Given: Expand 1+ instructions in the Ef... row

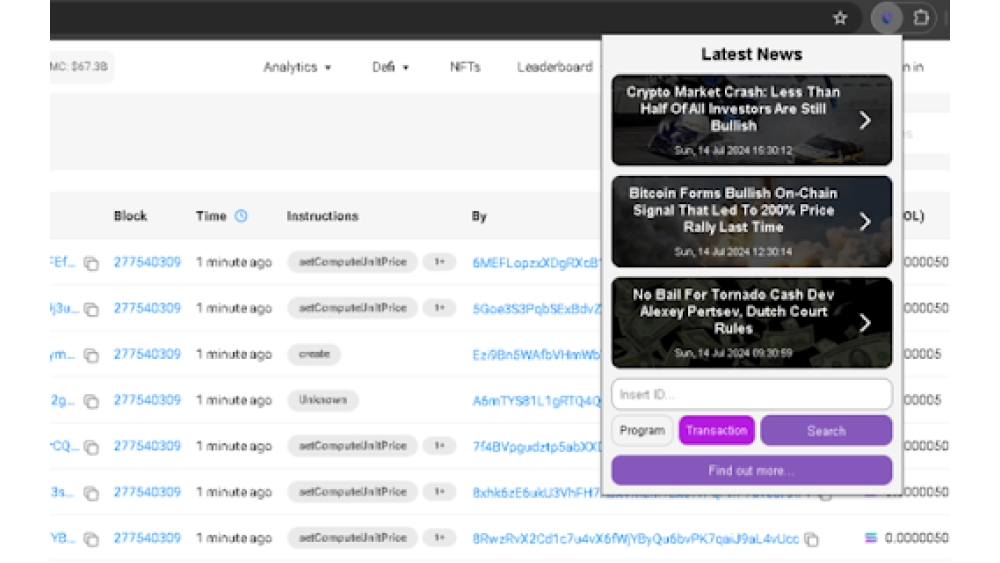Looking at the screenshot, I should point(439,262).
